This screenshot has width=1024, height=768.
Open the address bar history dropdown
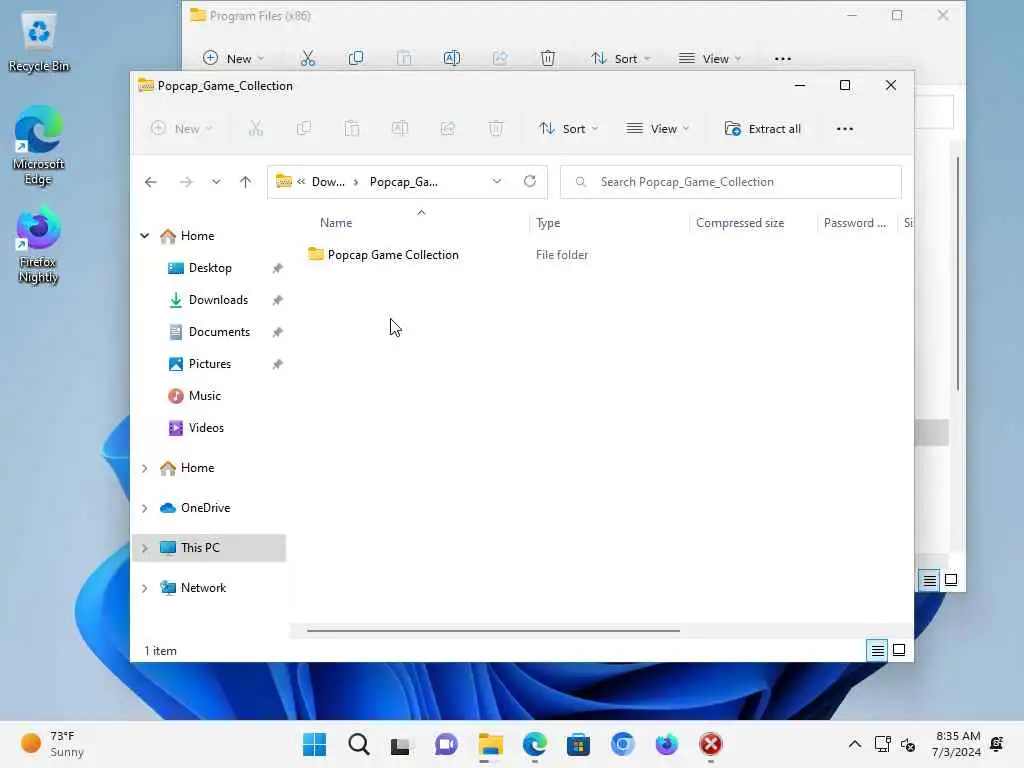(497, 182)
